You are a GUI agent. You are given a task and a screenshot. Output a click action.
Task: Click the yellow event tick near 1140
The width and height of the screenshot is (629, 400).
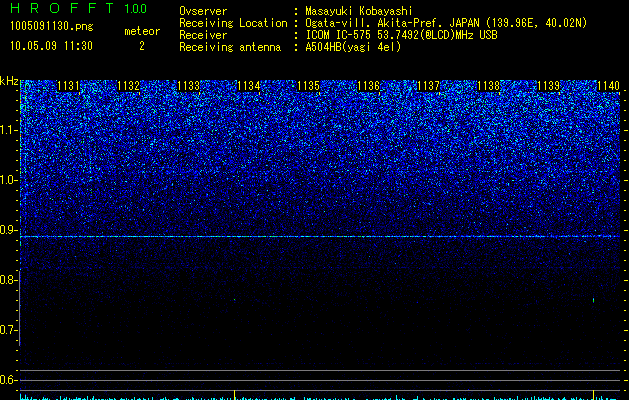tap(593, 394)
